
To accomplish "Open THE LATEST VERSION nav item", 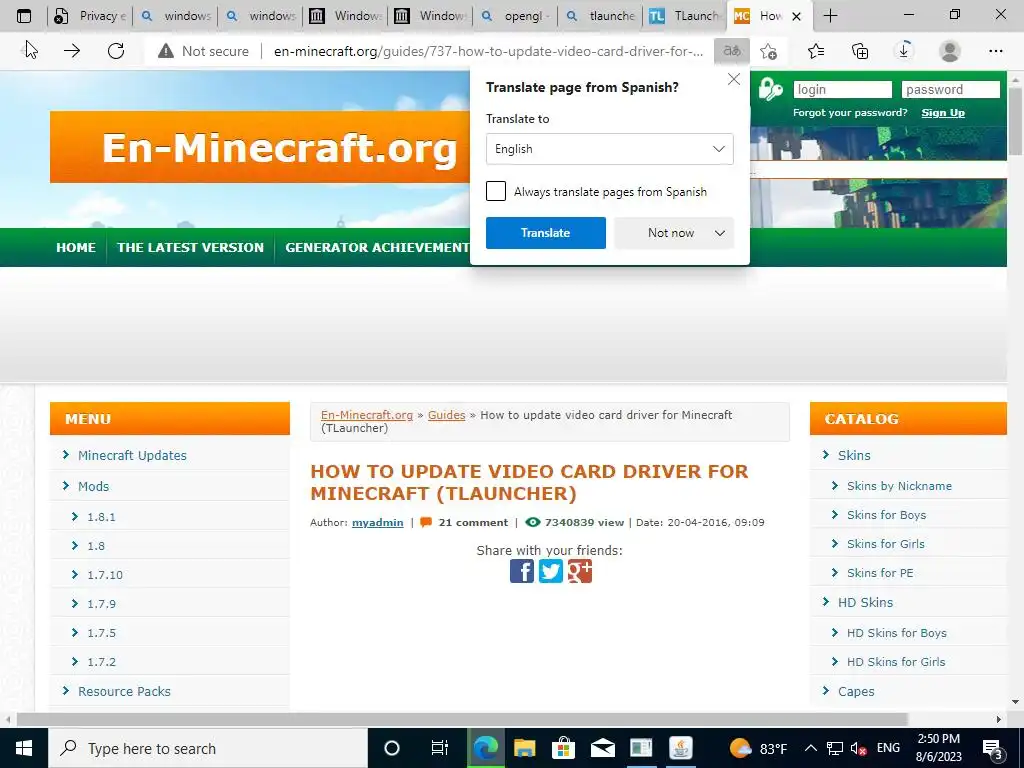I will coord(190,247).
